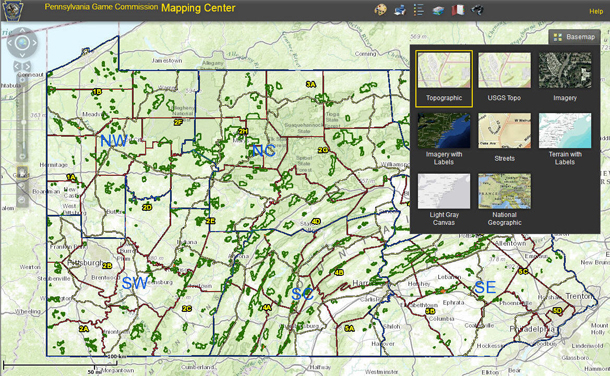Viewport: 610px width, 376px height.
Task: Select the rubber-band zoom out tool
Action: pyautogui.click(x=22, y=200)
